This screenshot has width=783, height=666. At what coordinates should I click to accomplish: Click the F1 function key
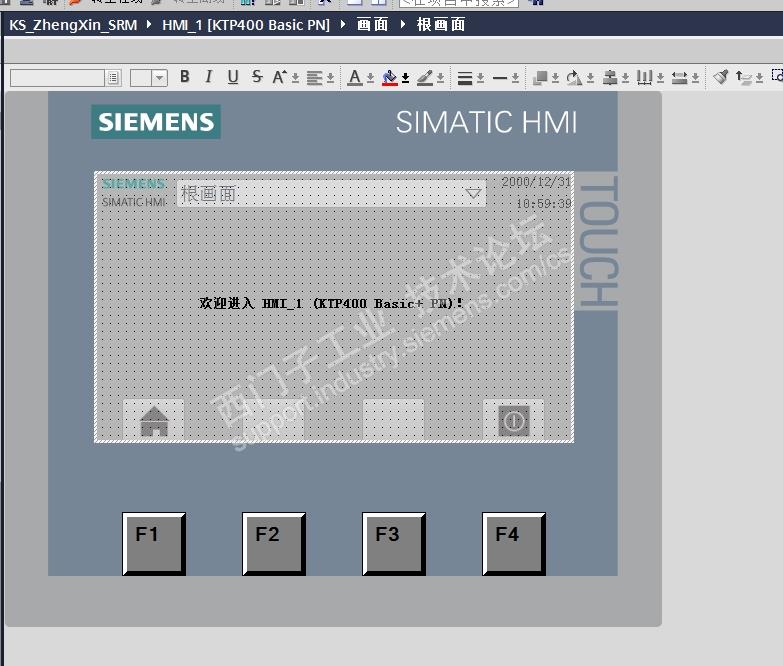[154, 544]
